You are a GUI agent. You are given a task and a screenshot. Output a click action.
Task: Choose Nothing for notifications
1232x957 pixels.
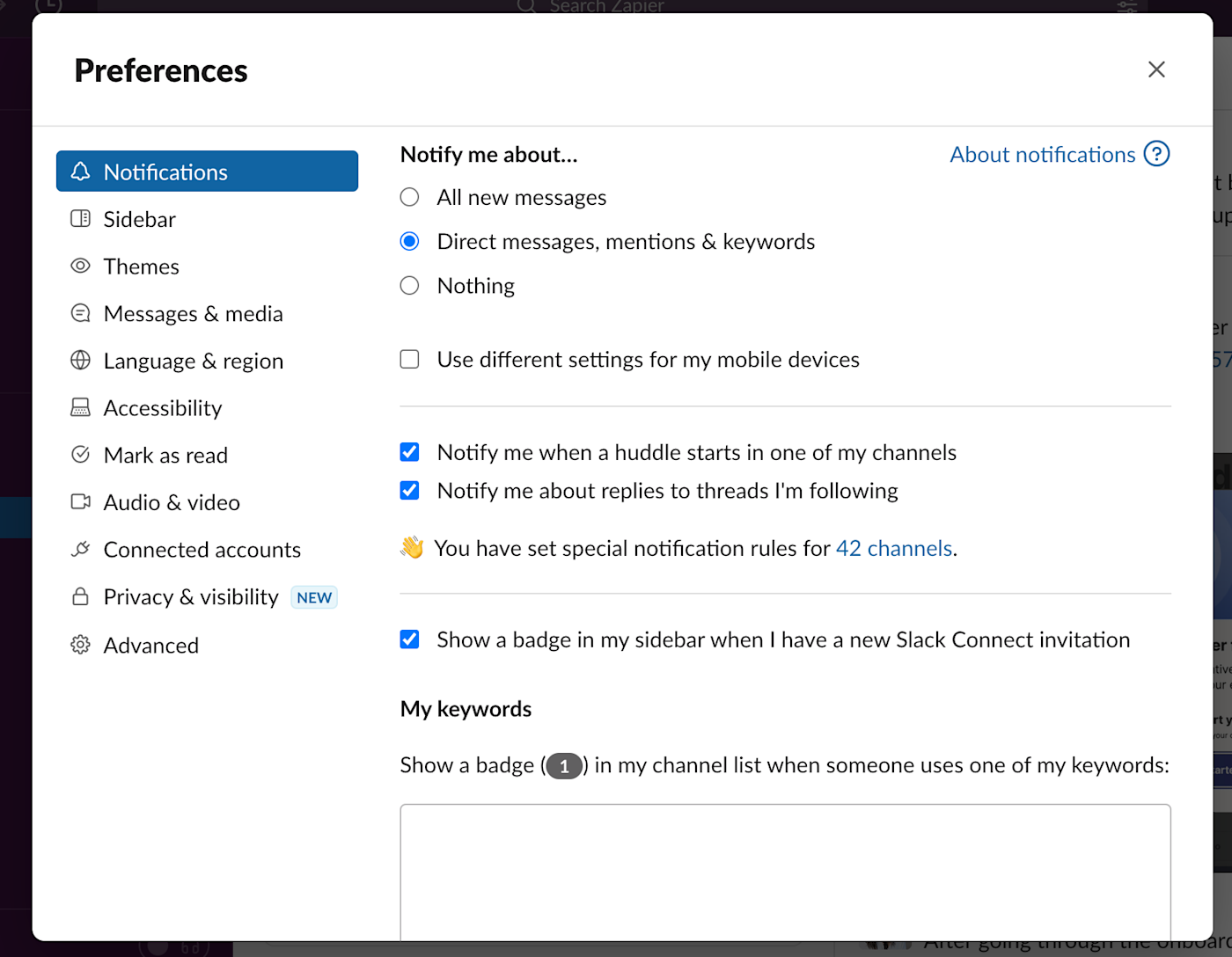click(409, 285)
